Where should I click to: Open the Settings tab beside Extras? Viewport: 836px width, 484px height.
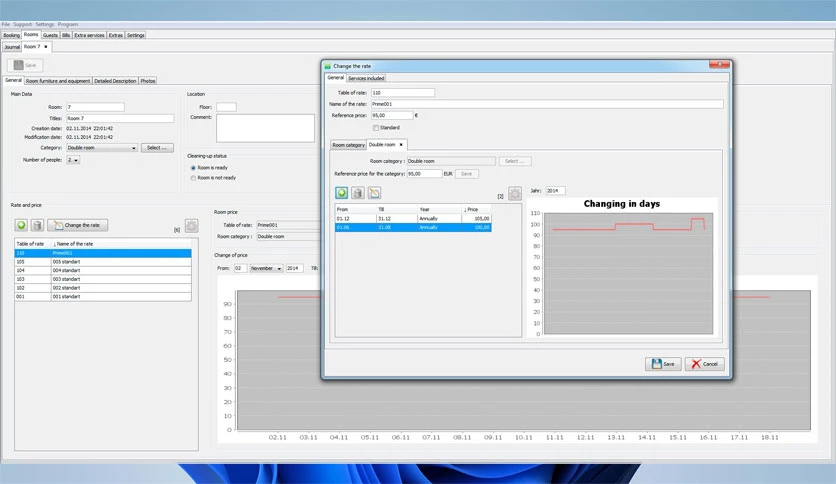135,35
